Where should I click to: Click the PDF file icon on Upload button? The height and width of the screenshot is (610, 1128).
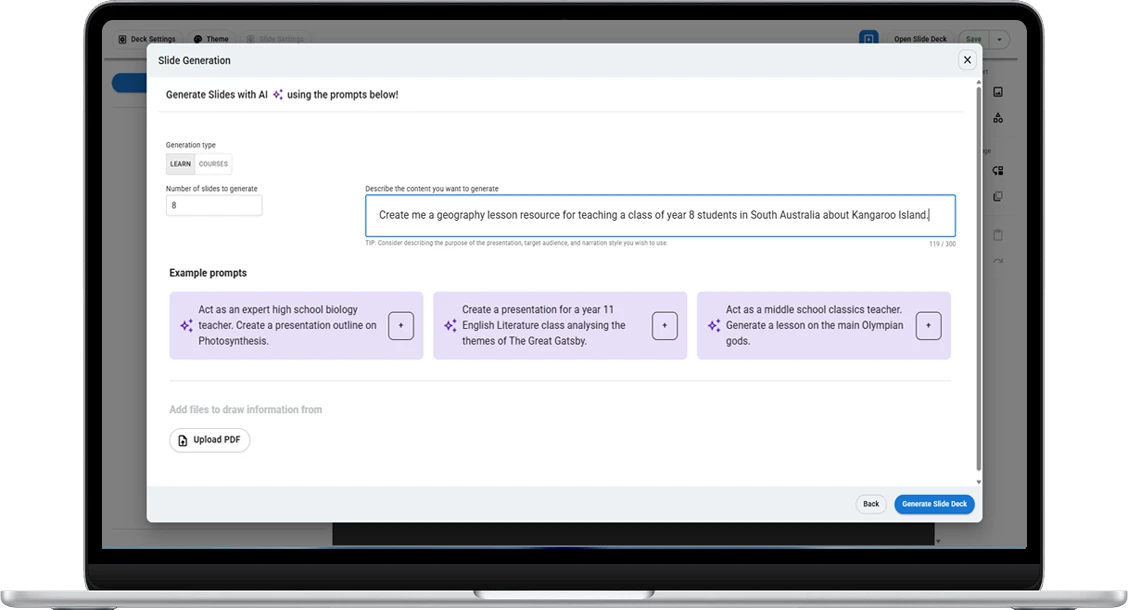point(183,440)
